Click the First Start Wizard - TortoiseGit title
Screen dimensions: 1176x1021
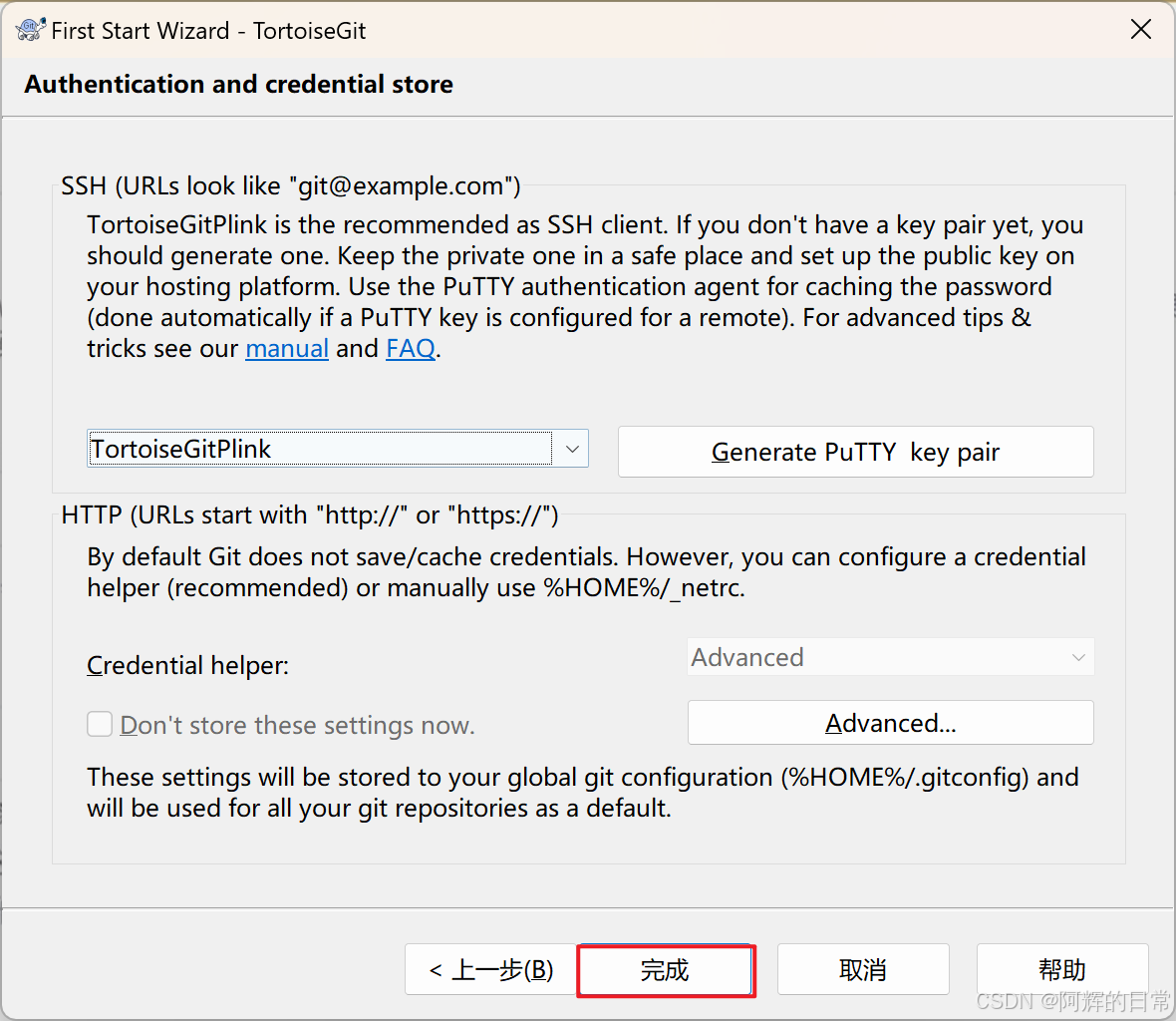pos(208,31)
